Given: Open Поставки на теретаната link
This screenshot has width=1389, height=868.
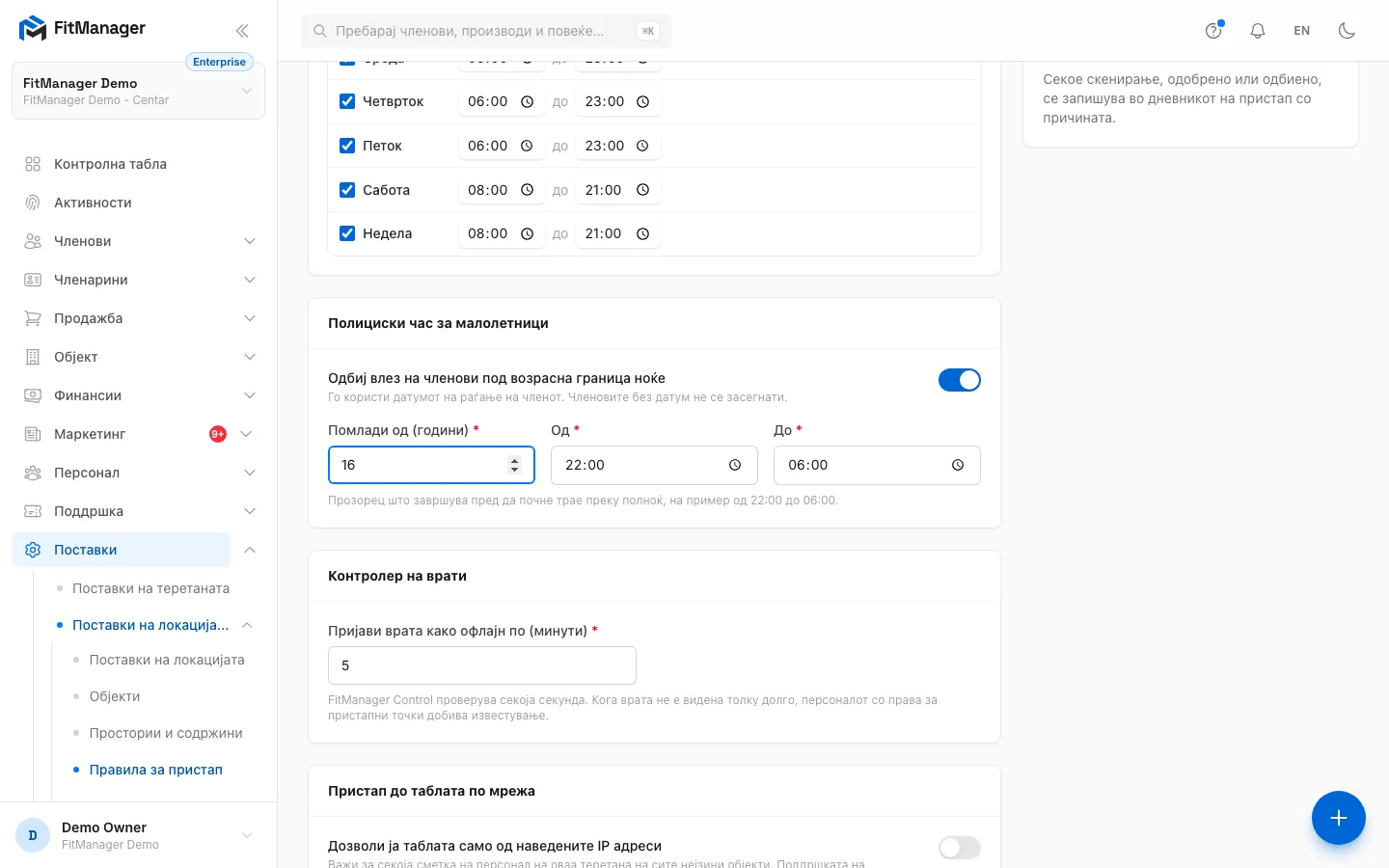Looking at the screenshot, I should click(150, 588).
